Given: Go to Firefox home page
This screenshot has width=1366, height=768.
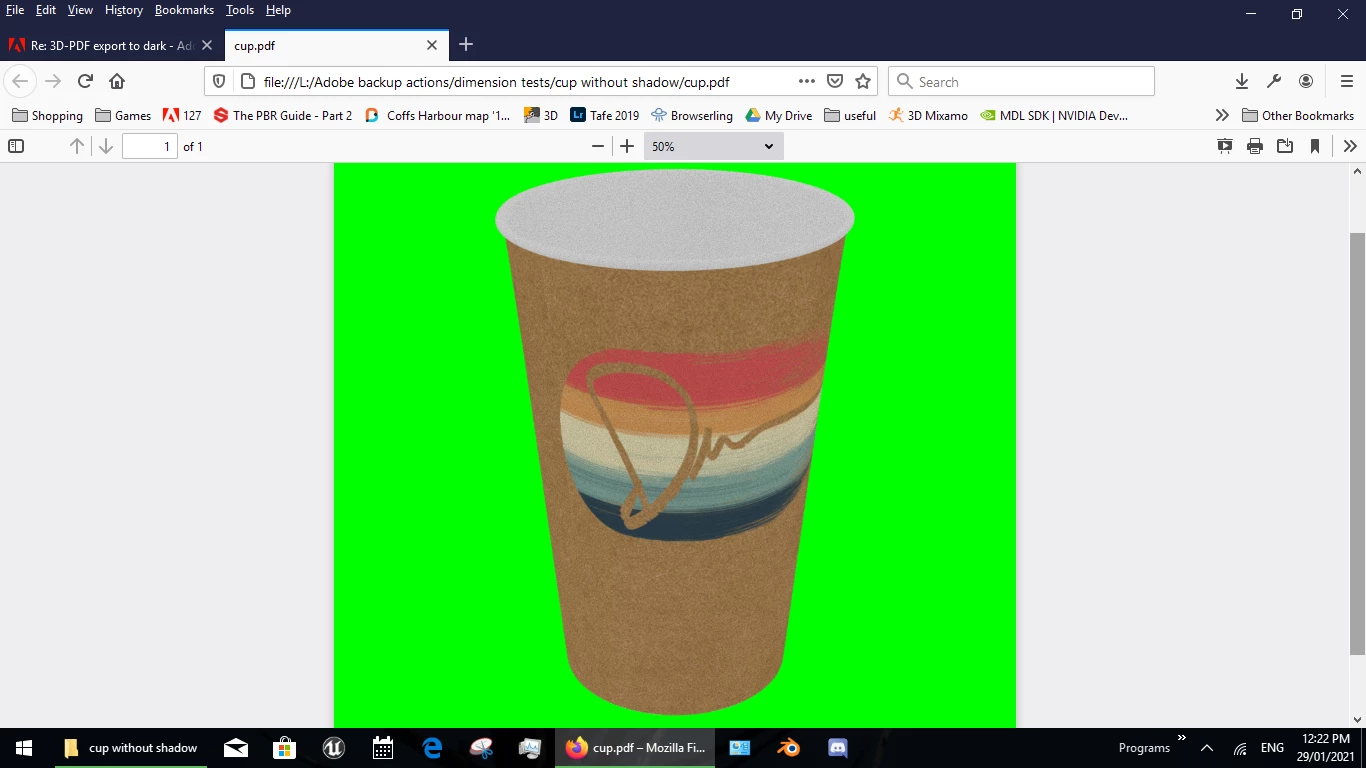Looking at the screenshot, I should [117, 82].
